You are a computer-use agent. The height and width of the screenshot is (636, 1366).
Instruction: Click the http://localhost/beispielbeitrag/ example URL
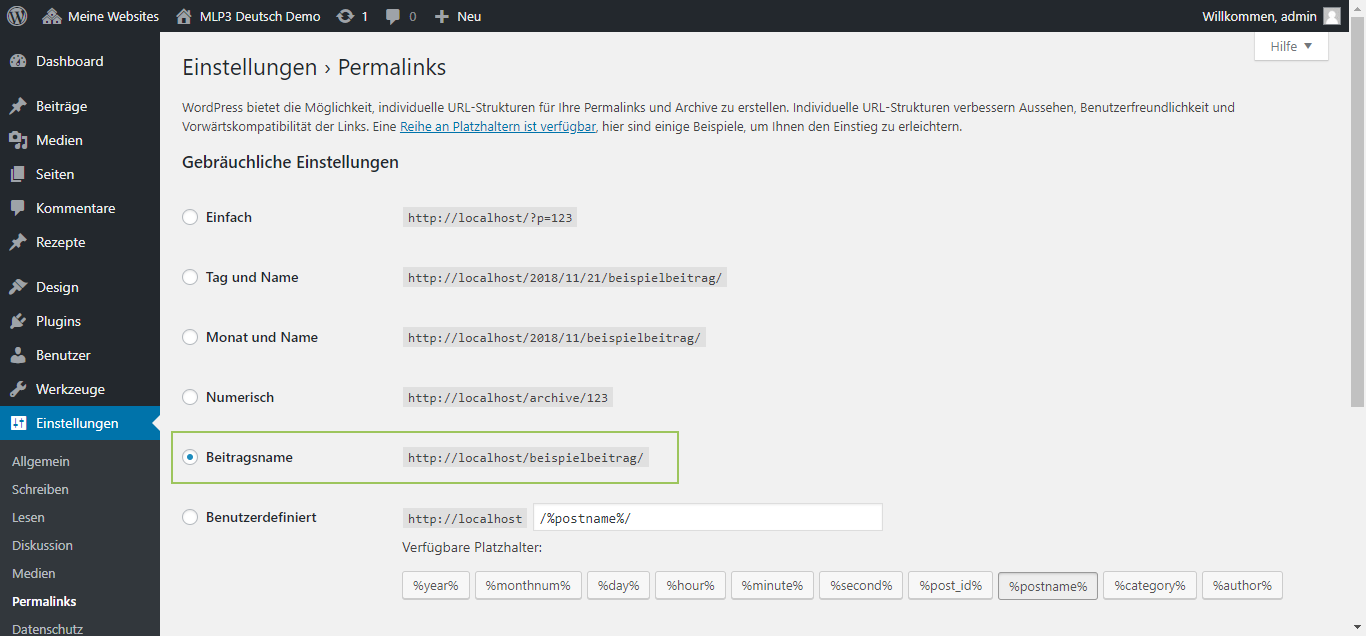click(526, 457)
